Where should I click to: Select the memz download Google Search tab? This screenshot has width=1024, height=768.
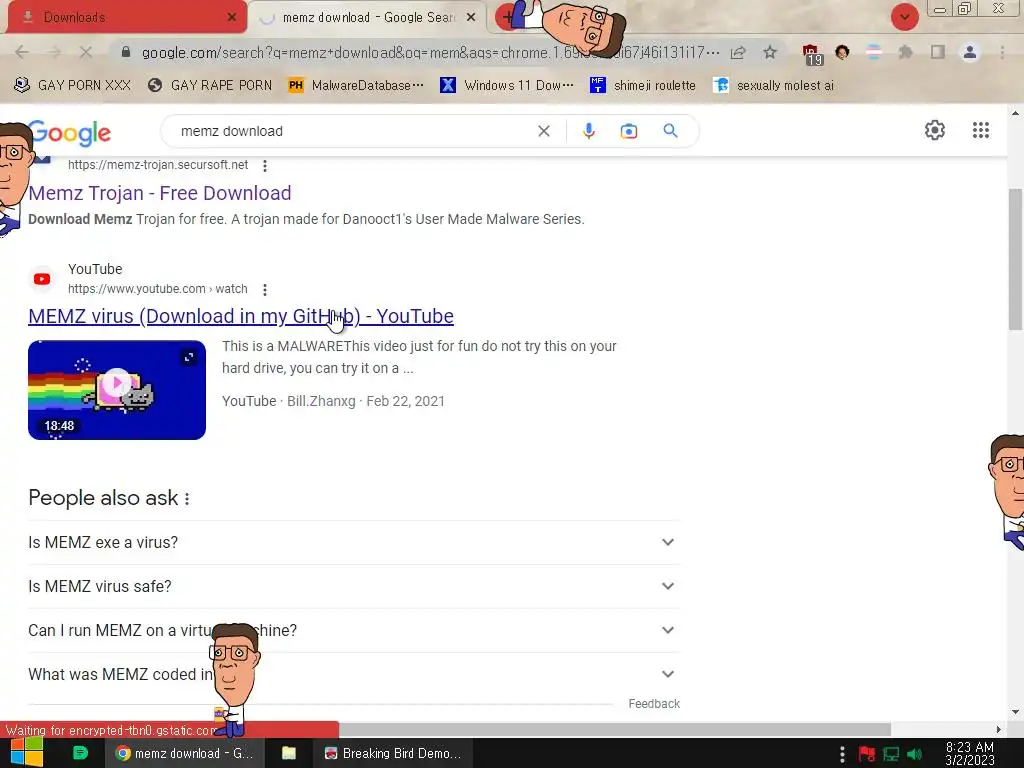[x=367, y=18]
